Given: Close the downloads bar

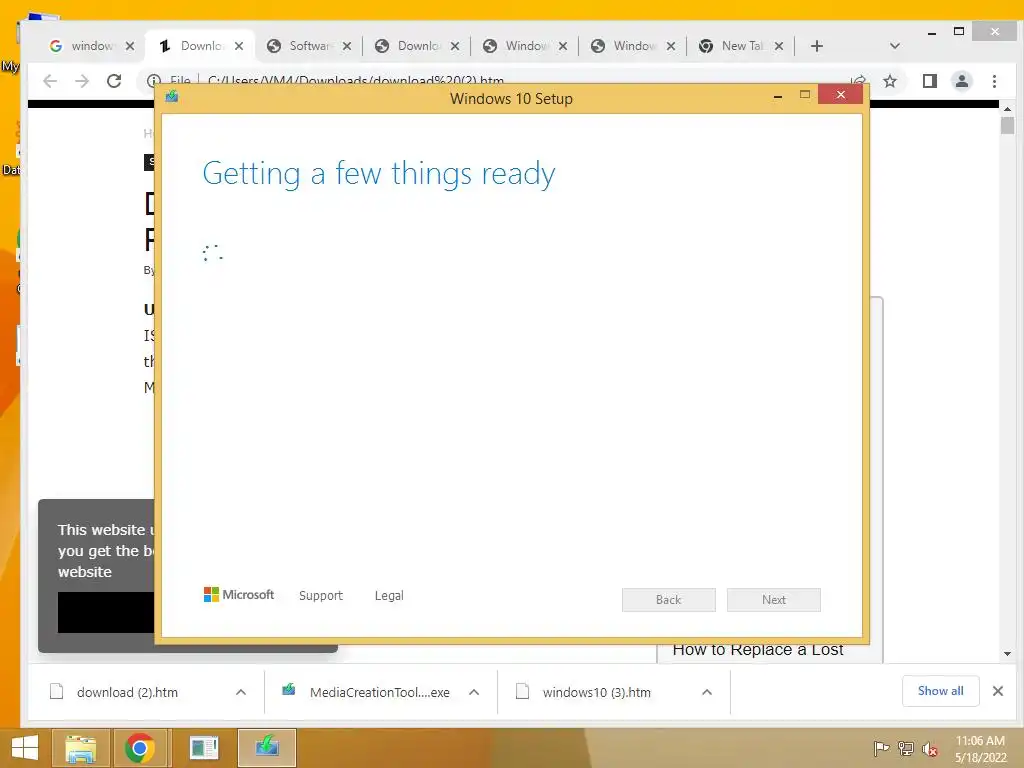Looking at the screenshot, I should (998, 691).
